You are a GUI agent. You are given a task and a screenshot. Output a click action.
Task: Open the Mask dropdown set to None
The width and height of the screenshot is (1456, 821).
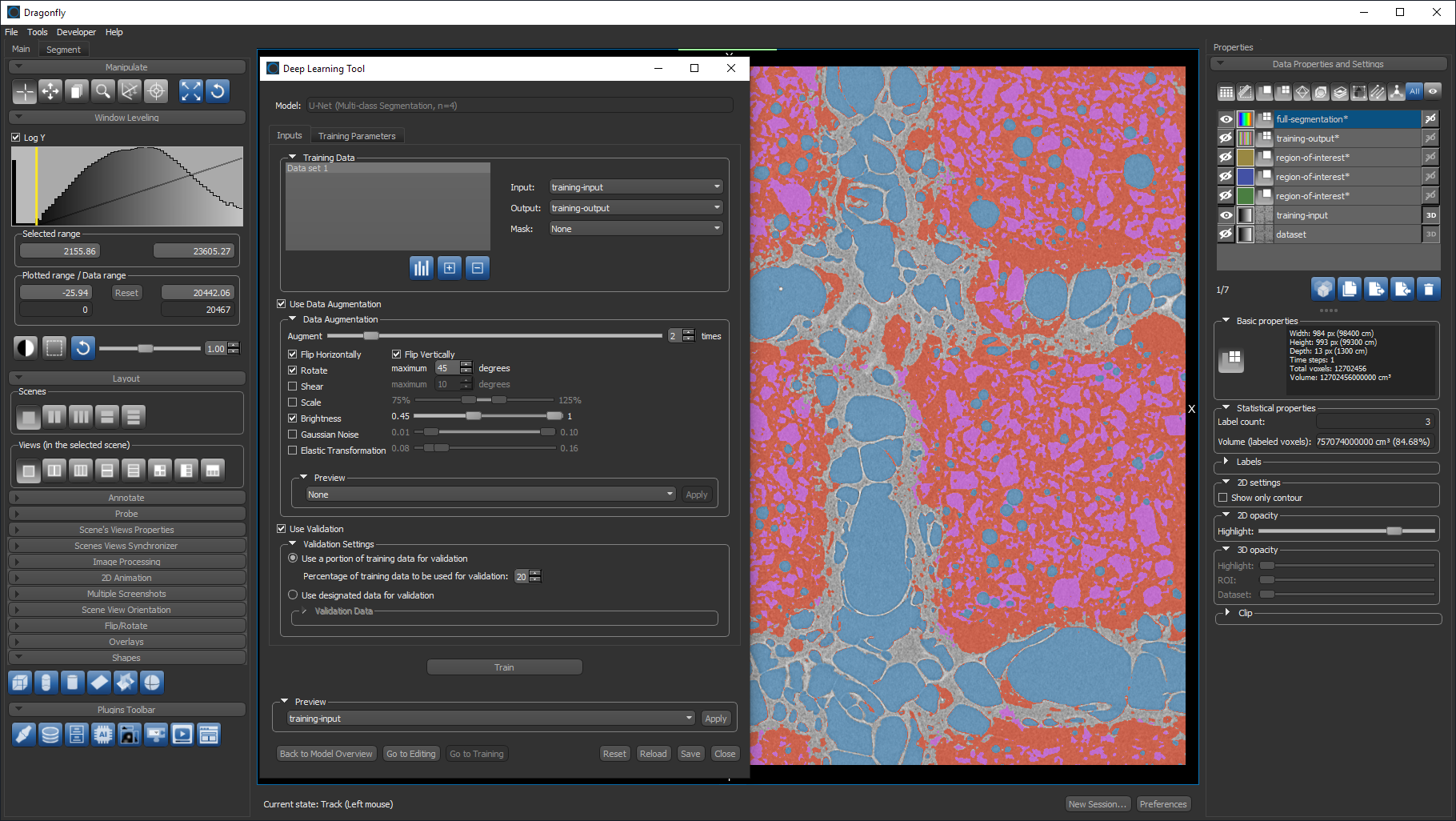635,229
